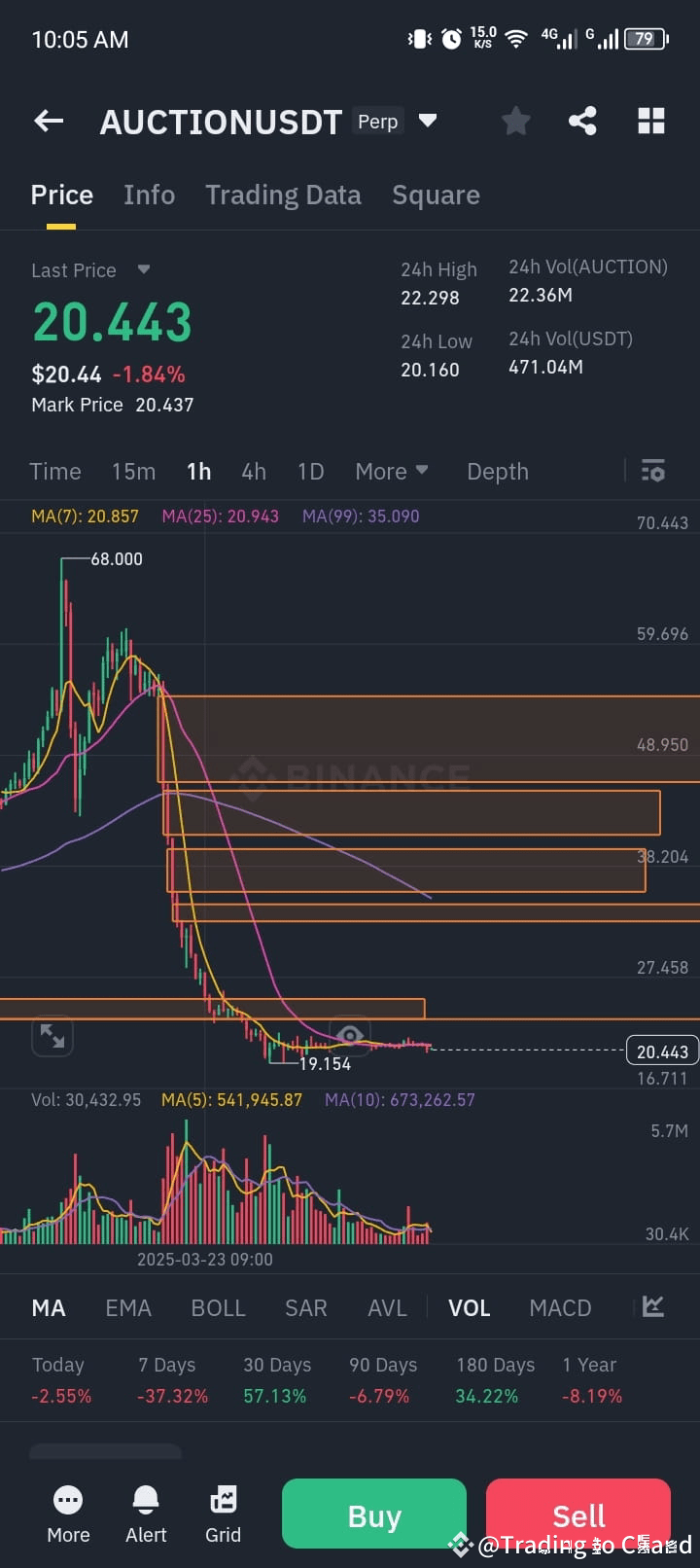The height and width of the screenshot is (1568, 700).
Task: Enable the EMA indicator
Action: [128, 1307]
